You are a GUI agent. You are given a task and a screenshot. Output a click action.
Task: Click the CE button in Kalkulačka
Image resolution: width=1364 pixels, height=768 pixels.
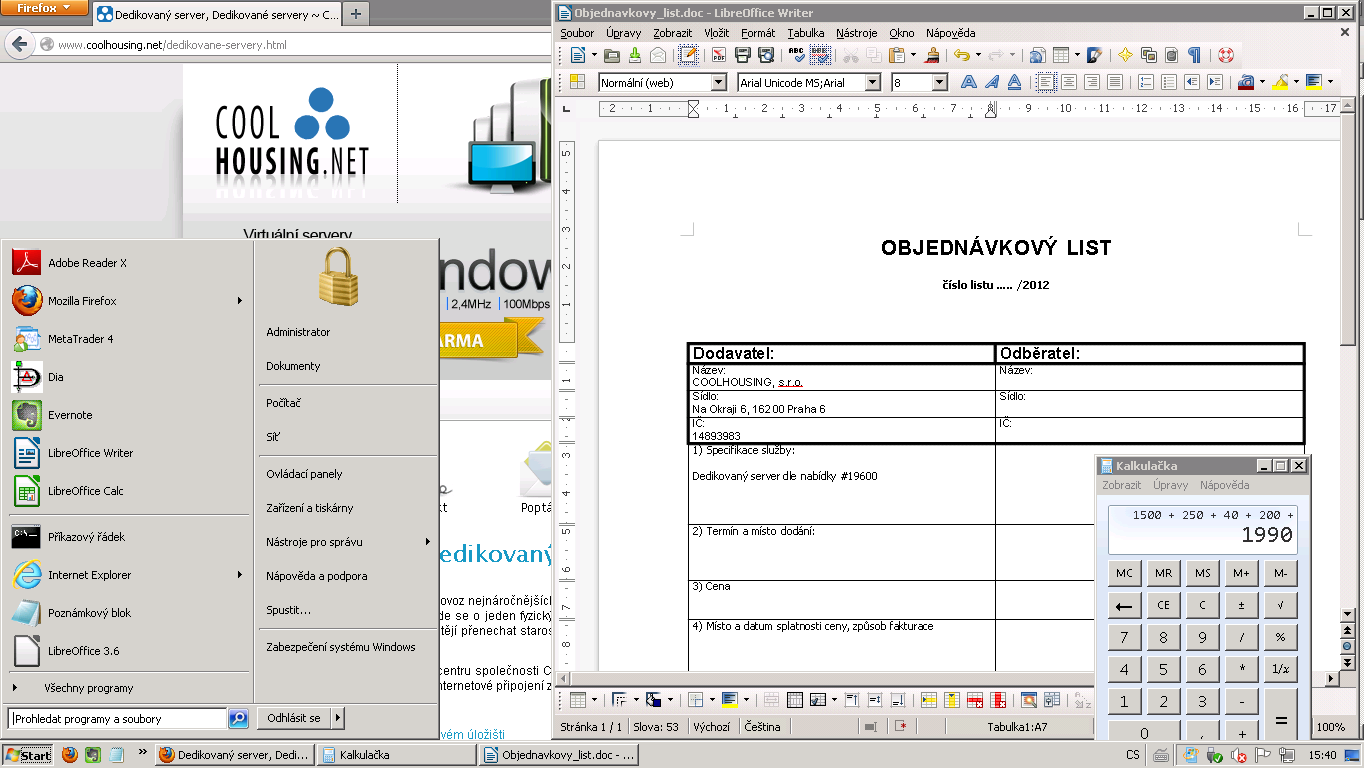(1163, 605)
